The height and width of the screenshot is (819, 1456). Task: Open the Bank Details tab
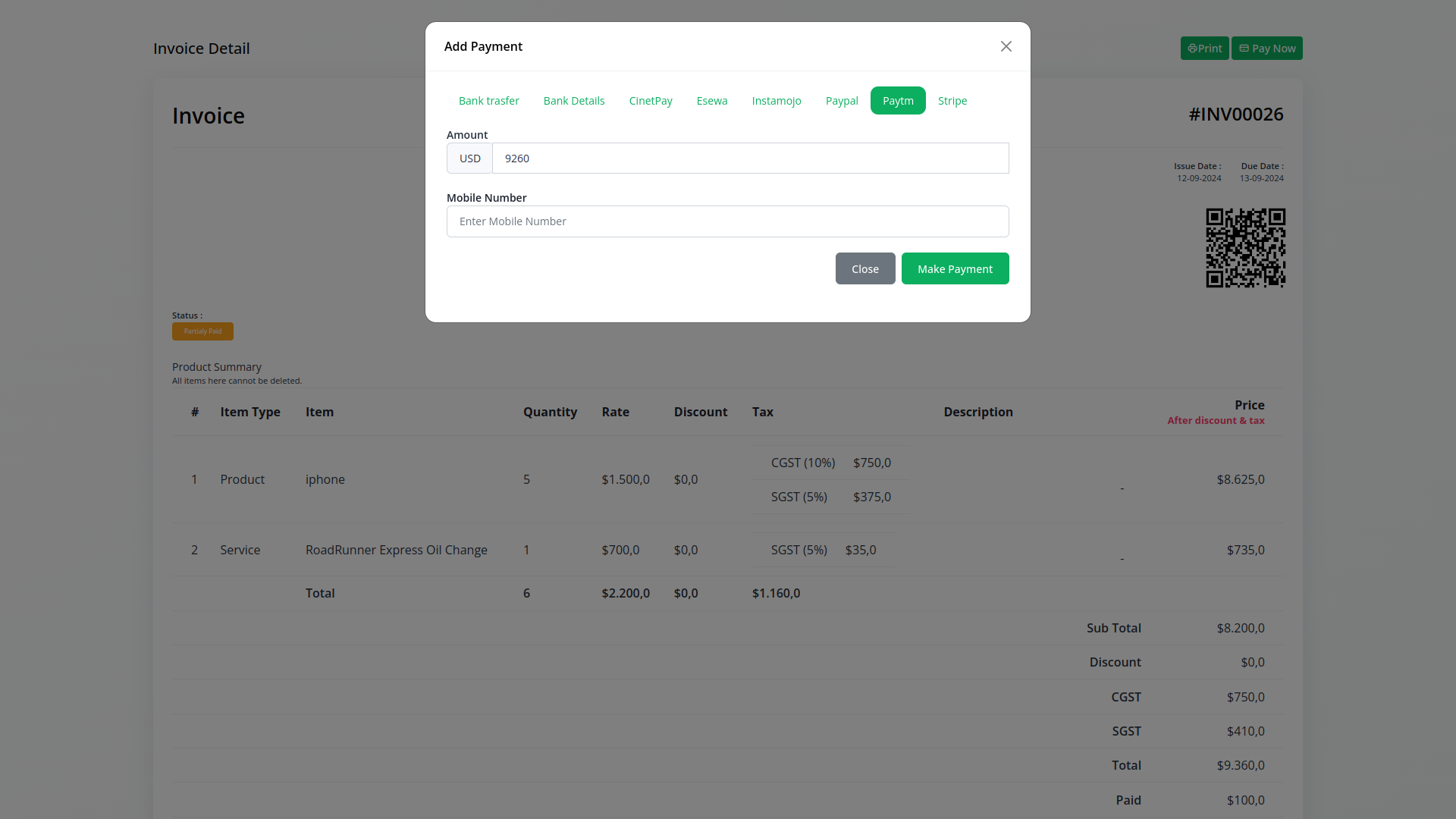click(x=573, y=101)
